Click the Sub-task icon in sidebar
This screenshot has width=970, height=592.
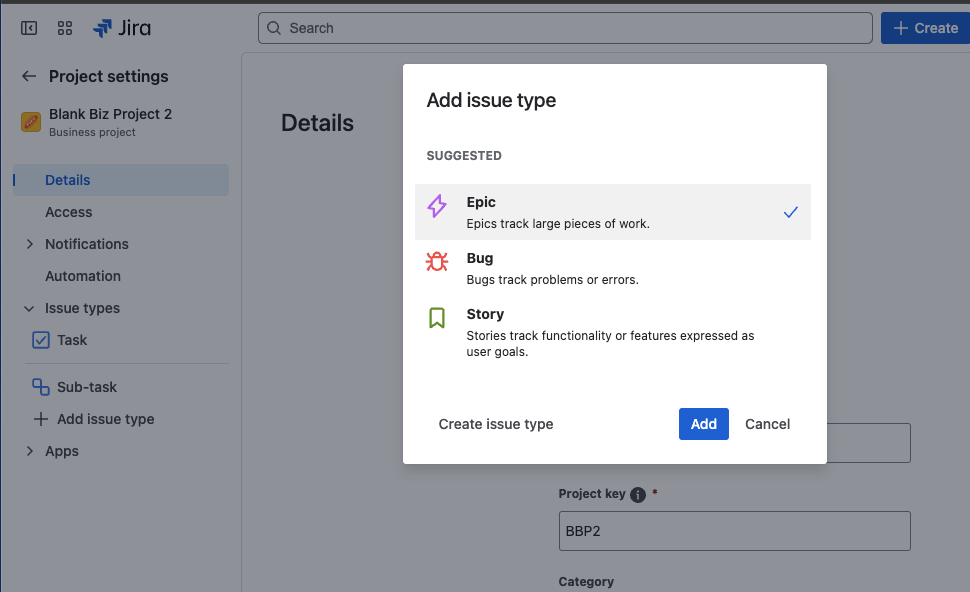(41, 387)
